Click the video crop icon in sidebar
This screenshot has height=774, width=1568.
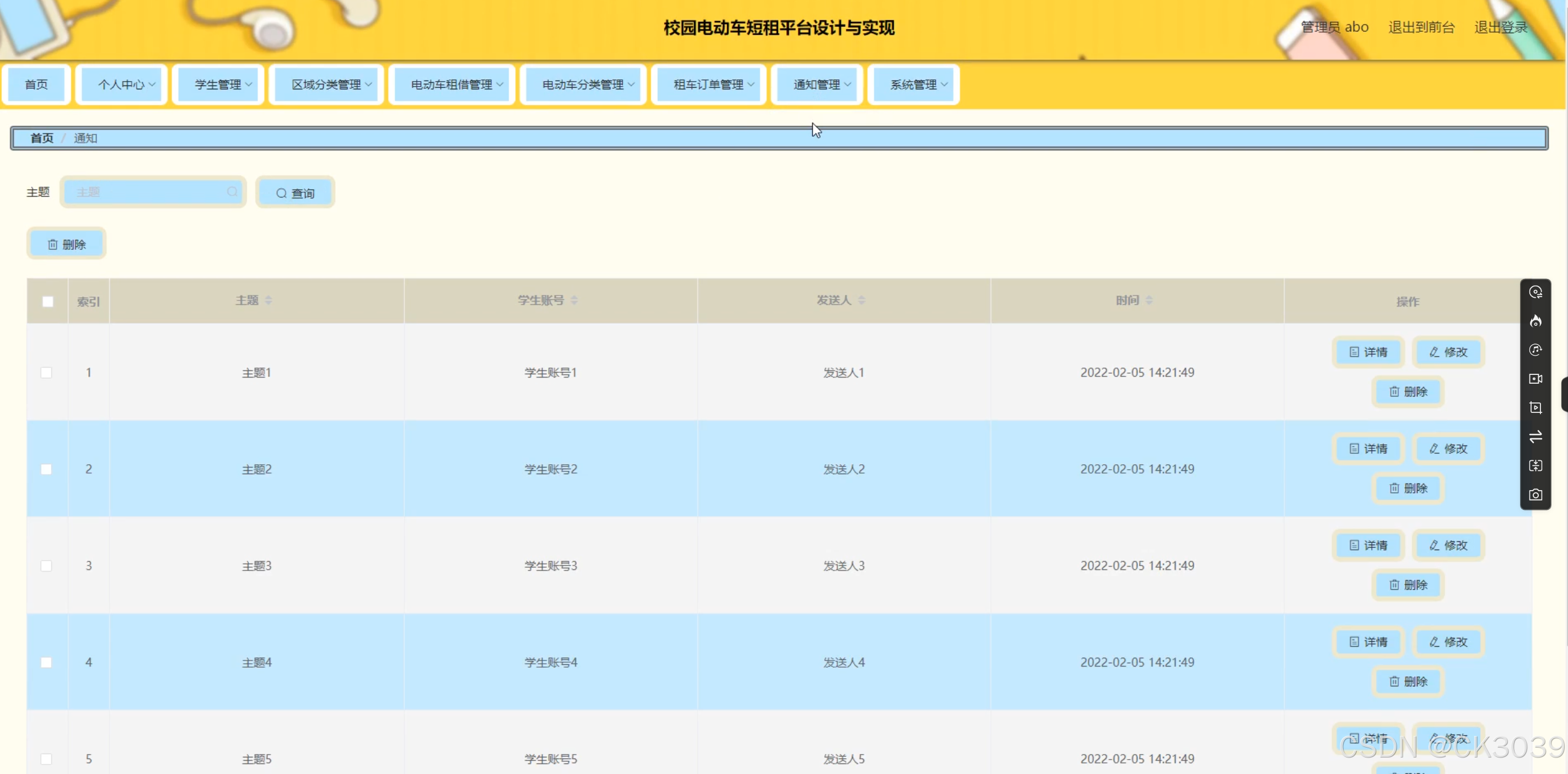click(x=1535, y=408)
